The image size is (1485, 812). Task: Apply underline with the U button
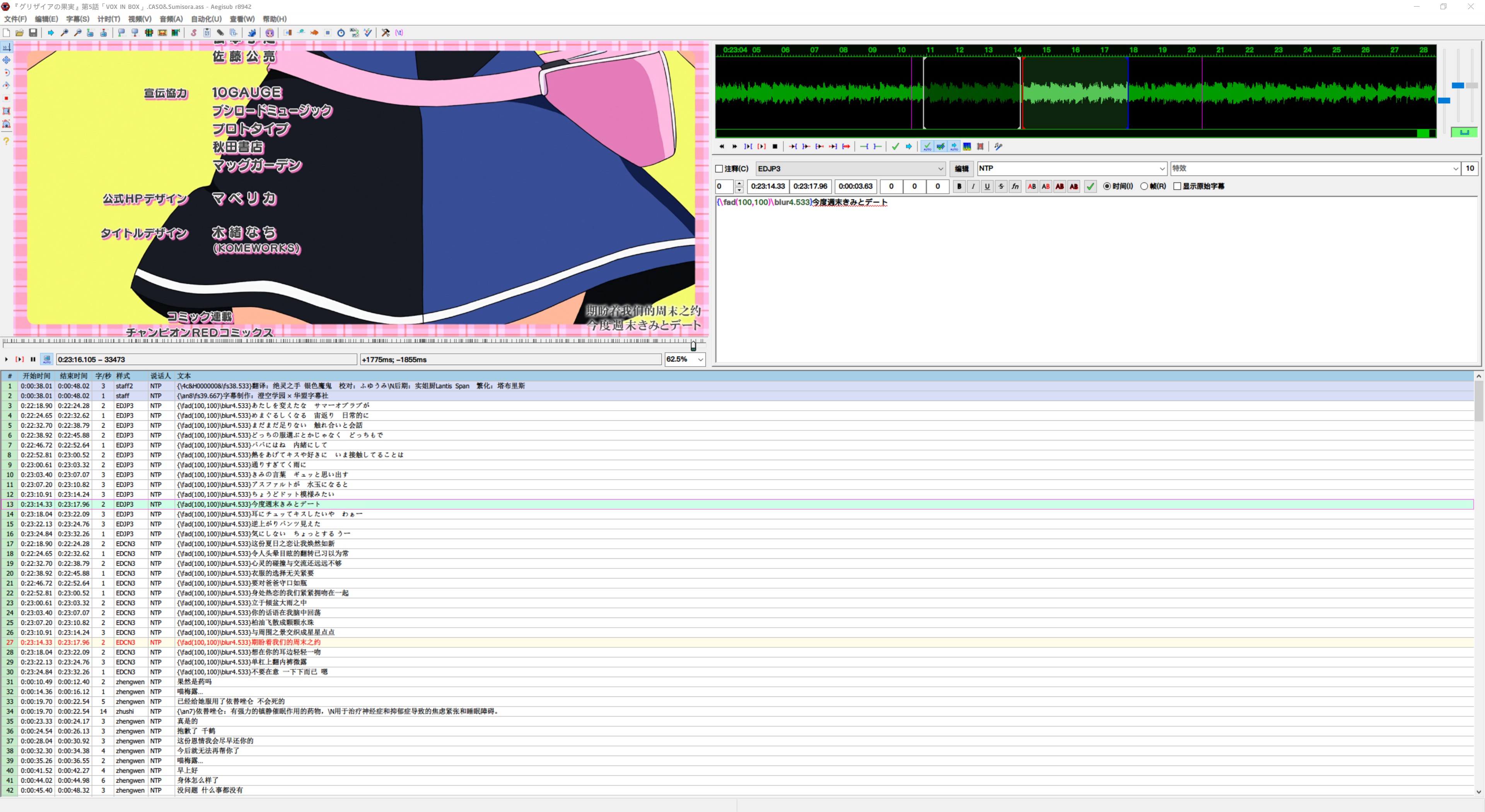point(987,186)
